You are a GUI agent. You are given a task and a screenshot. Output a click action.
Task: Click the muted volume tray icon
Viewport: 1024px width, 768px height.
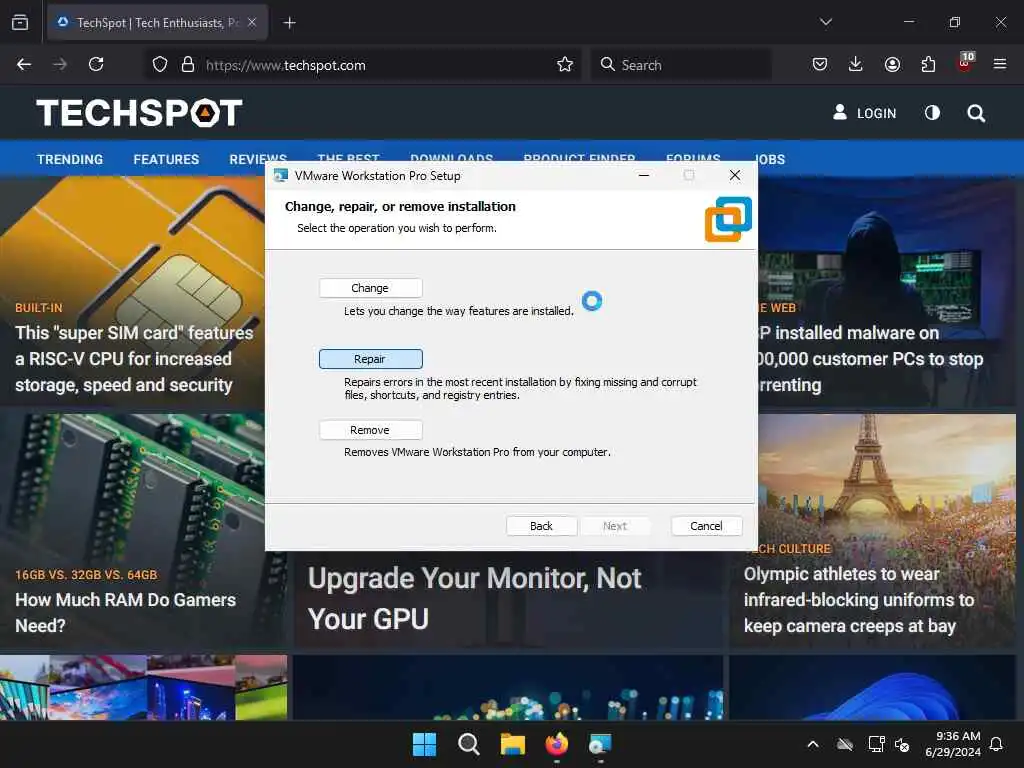coord(902,744)
